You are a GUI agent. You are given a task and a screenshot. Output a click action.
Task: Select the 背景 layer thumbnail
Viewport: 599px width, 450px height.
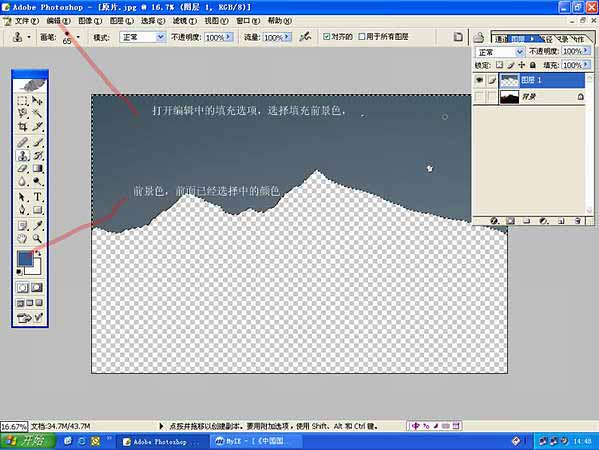[509, 97]
